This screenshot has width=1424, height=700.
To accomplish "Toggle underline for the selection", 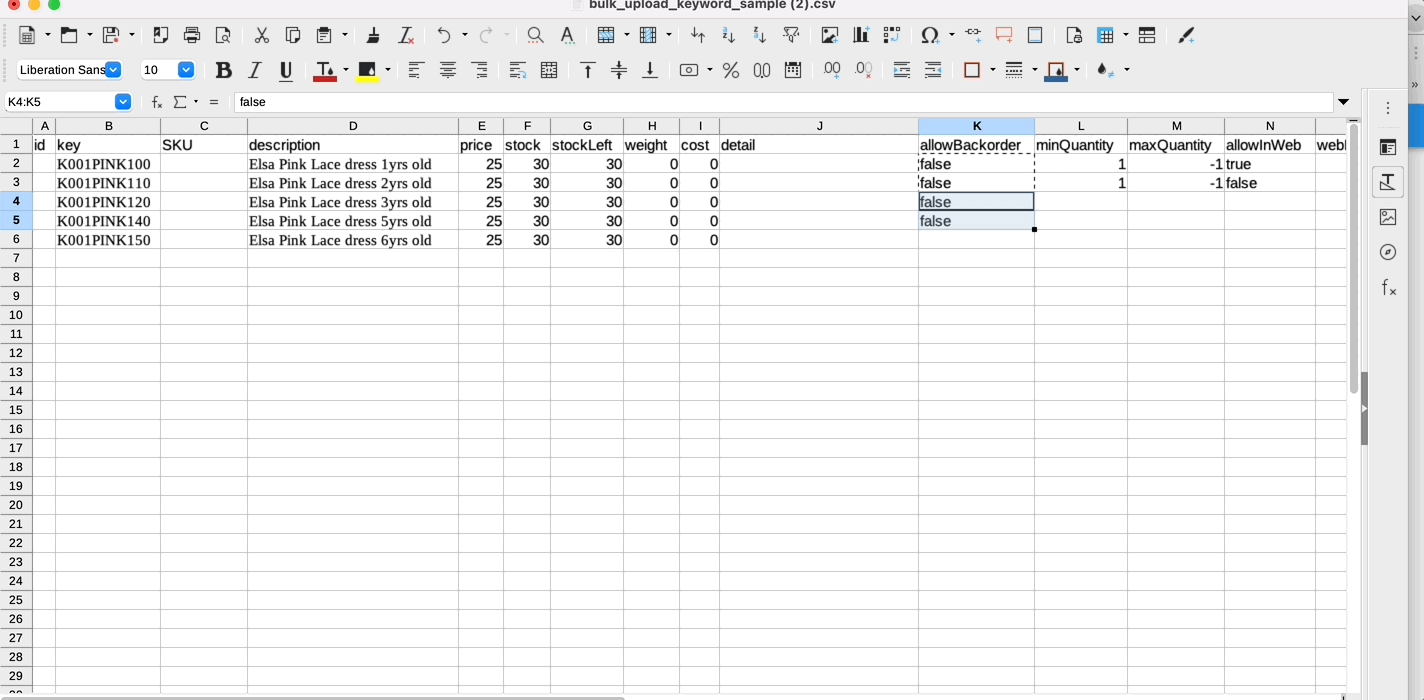I will click(285, 70).
